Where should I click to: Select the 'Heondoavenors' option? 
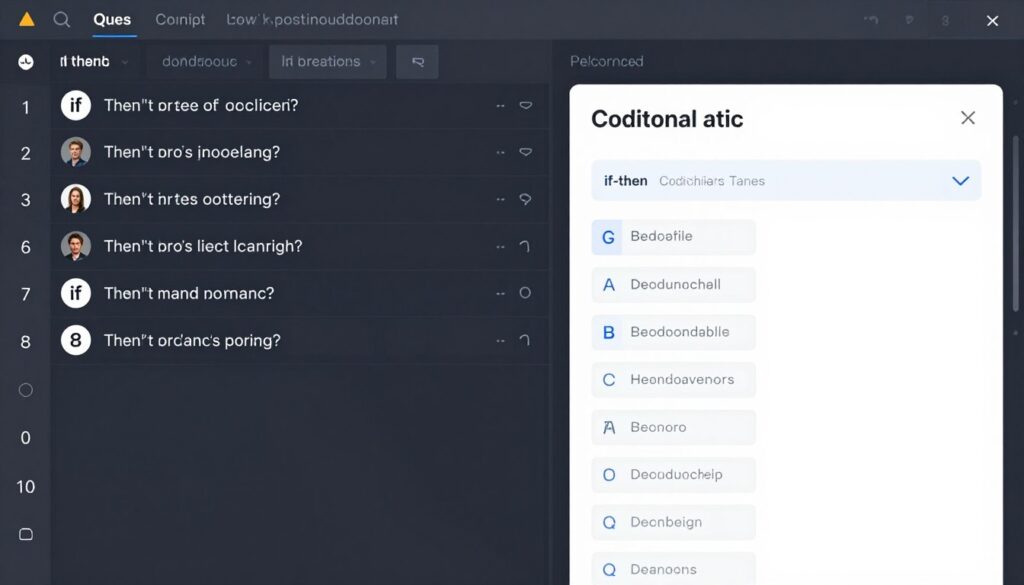tap(673, 380)
